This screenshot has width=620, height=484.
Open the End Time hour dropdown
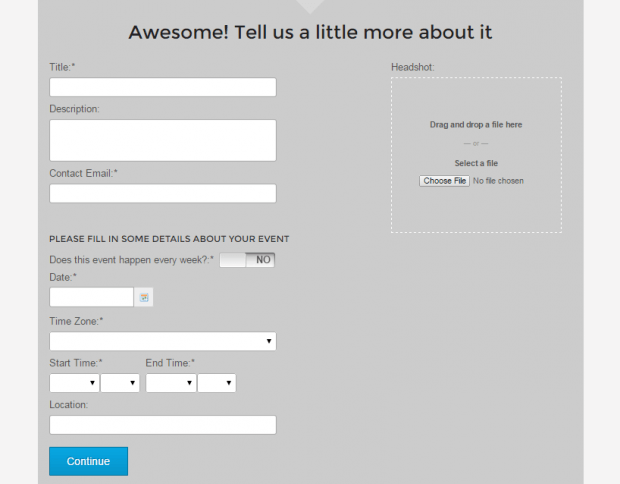point(170,383)
